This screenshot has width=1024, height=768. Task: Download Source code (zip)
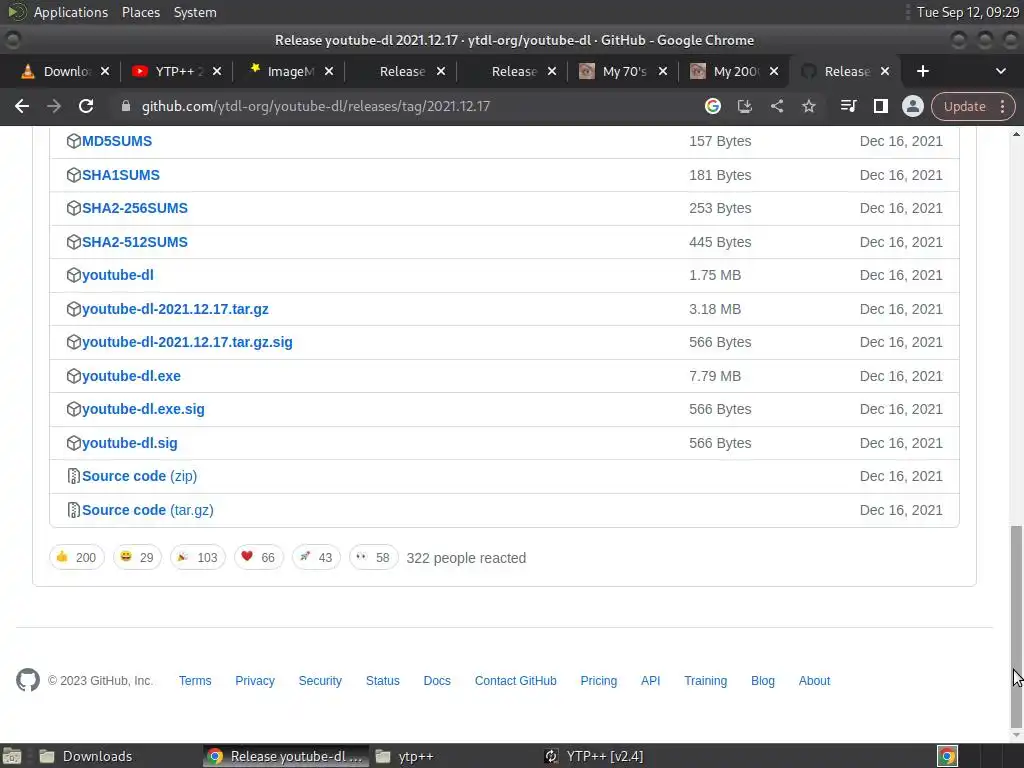[140, 476]
